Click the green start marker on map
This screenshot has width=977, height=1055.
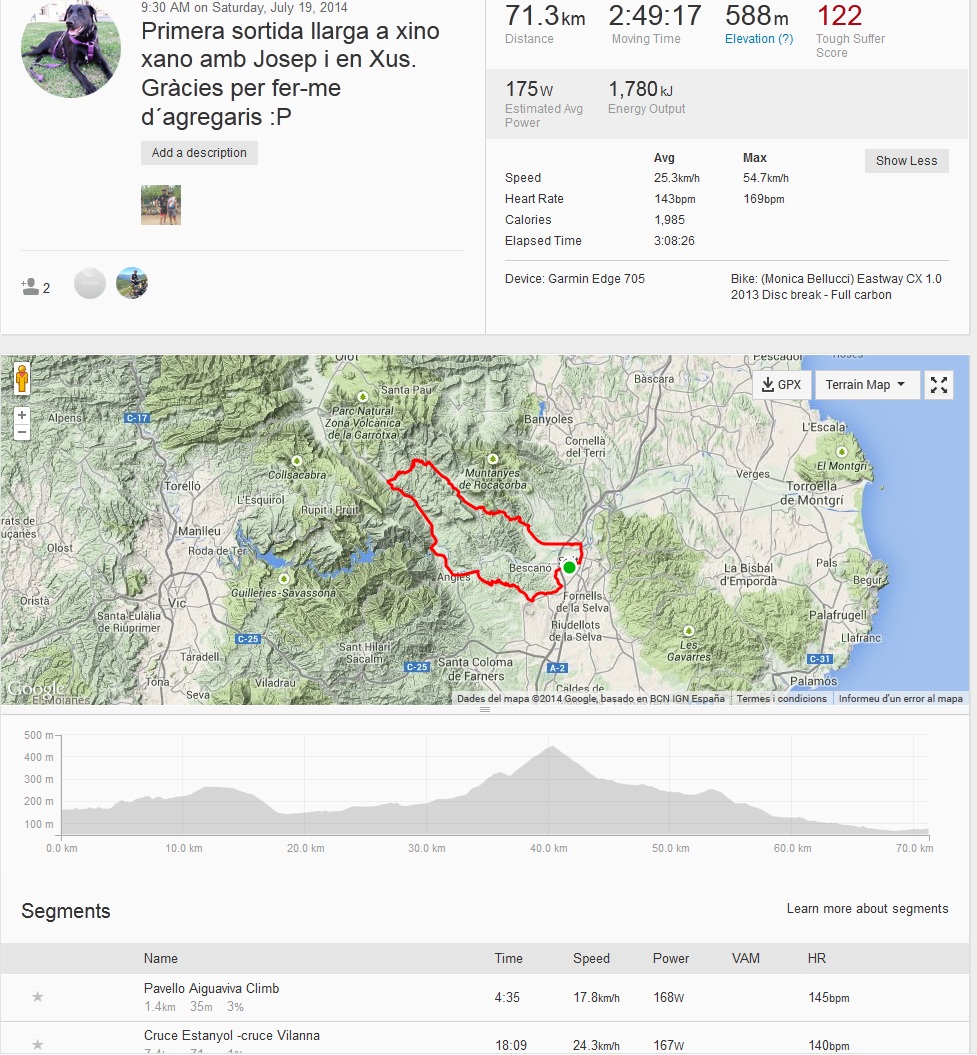(569, 568)
